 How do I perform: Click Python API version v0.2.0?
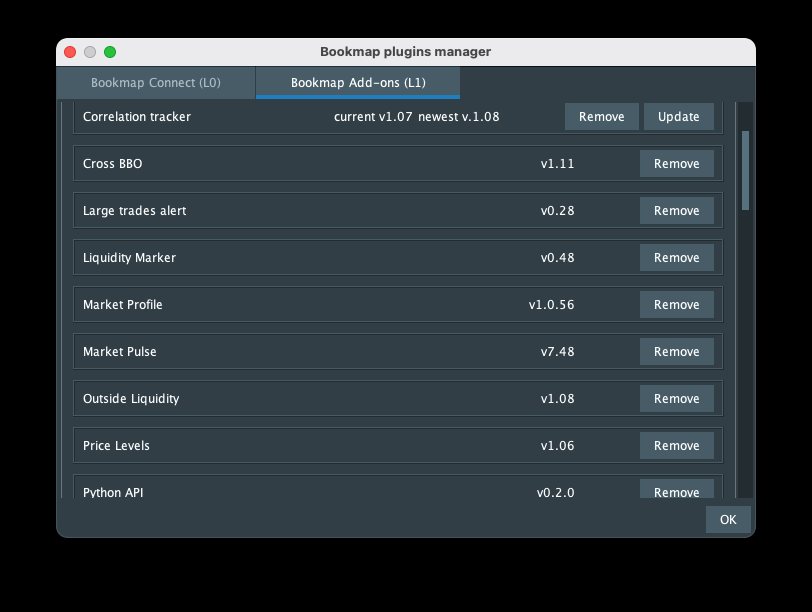tap(555, 492)
